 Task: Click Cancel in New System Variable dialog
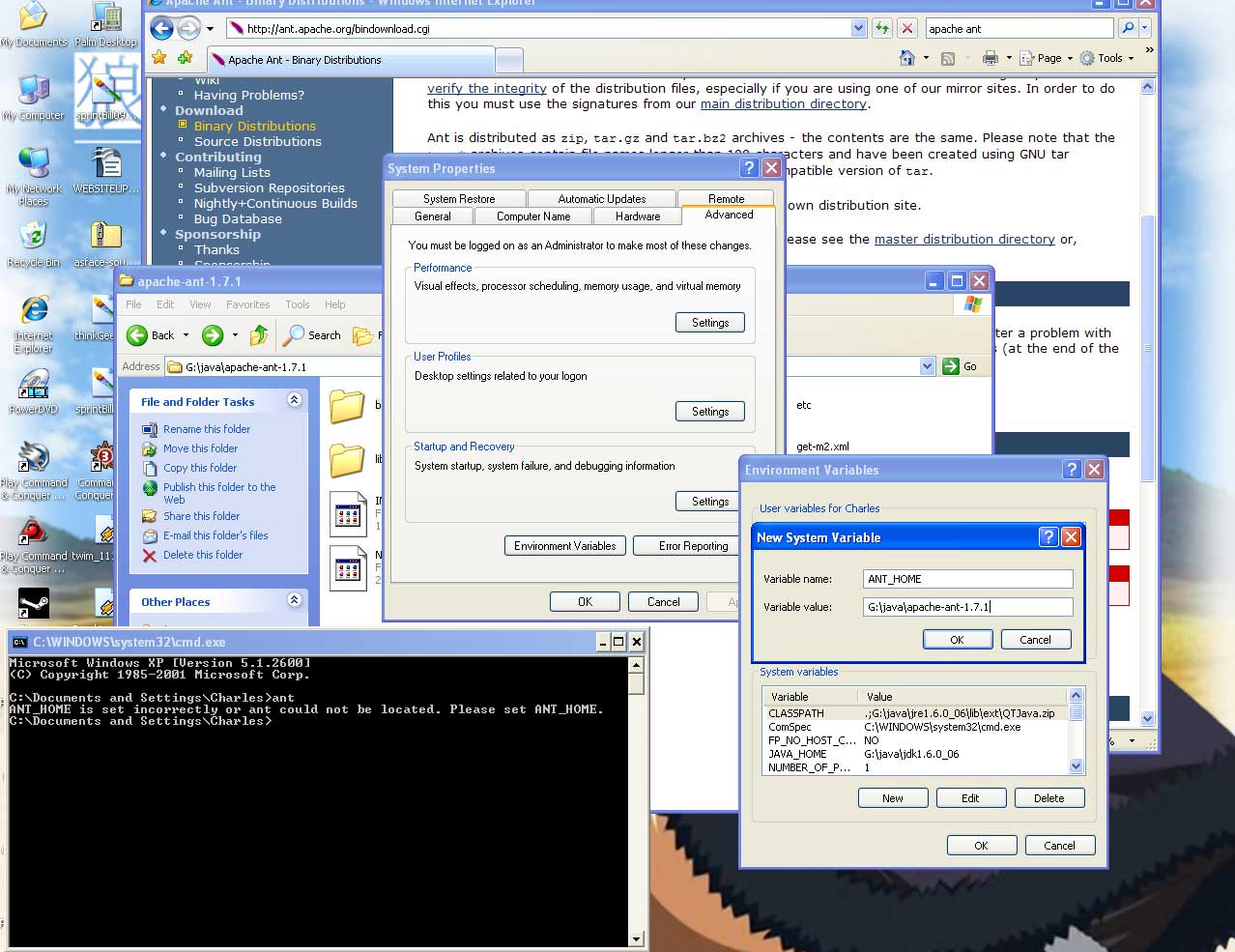coord(1035,640)
